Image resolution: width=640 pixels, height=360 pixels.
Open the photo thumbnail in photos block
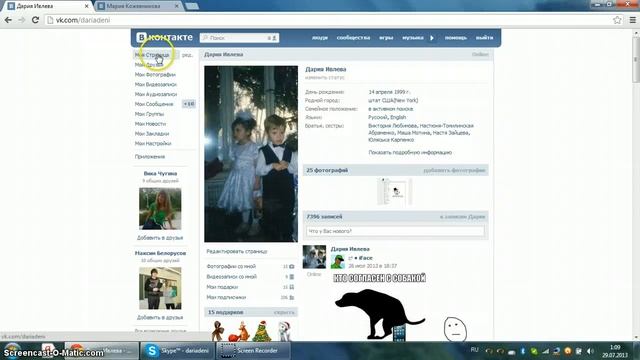point(395,191)
